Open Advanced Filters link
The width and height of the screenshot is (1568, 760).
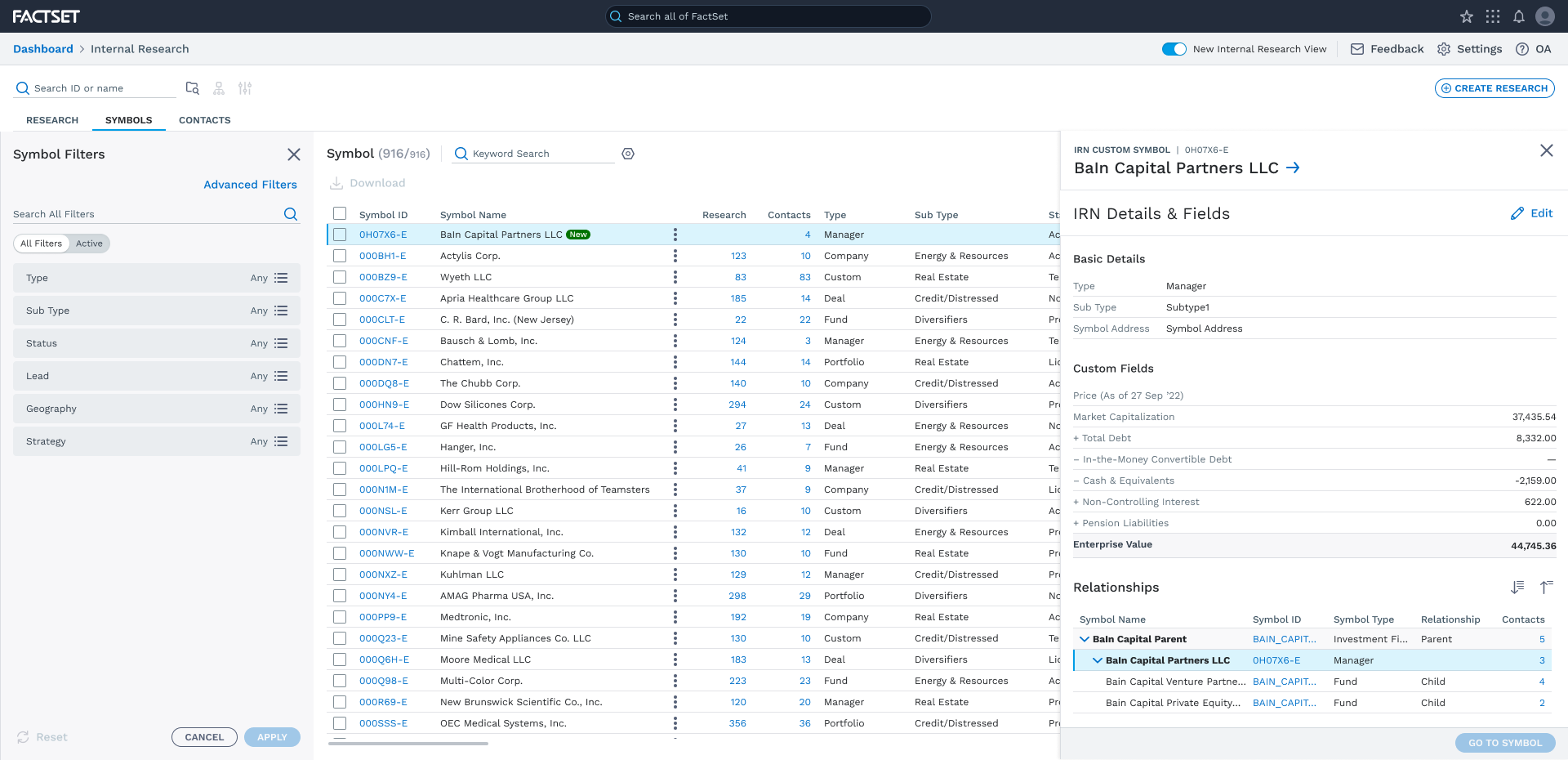pos(250,185)
